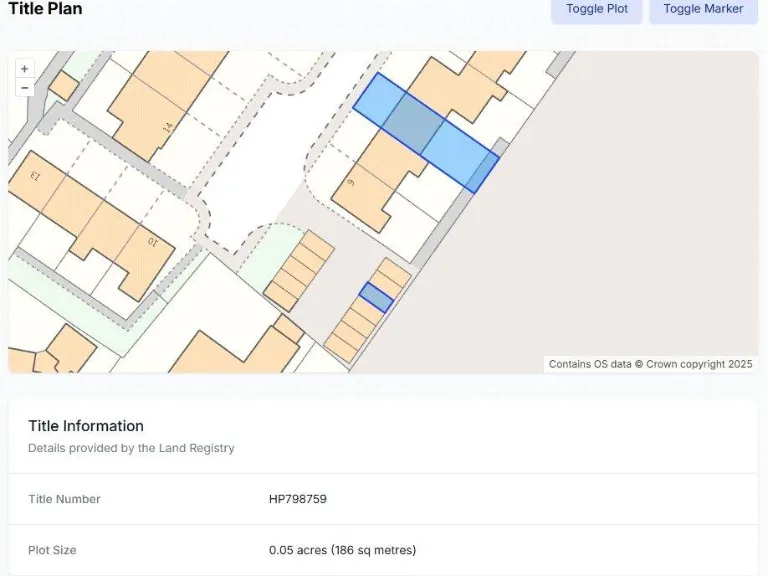This screenshot has height=576, width=768.
Task: Toggle the marker on the map
Action: pyautogui.click(x=703, y=9)
